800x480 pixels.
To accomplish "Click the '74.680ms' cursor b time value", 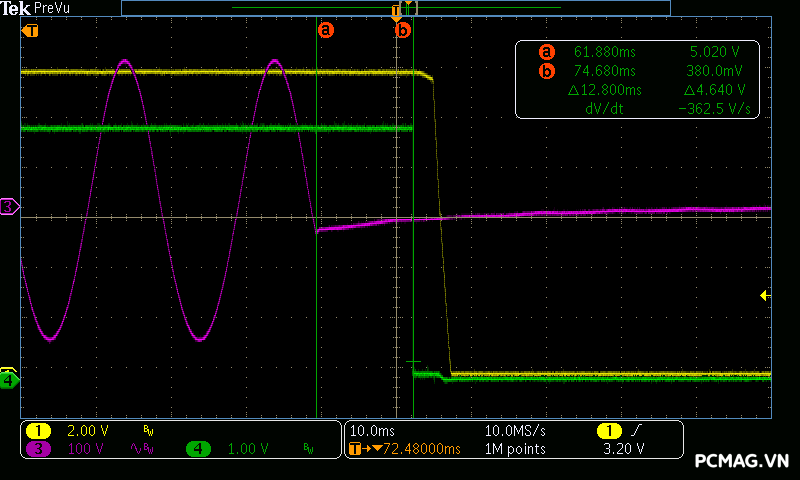I will pos(605,71).
